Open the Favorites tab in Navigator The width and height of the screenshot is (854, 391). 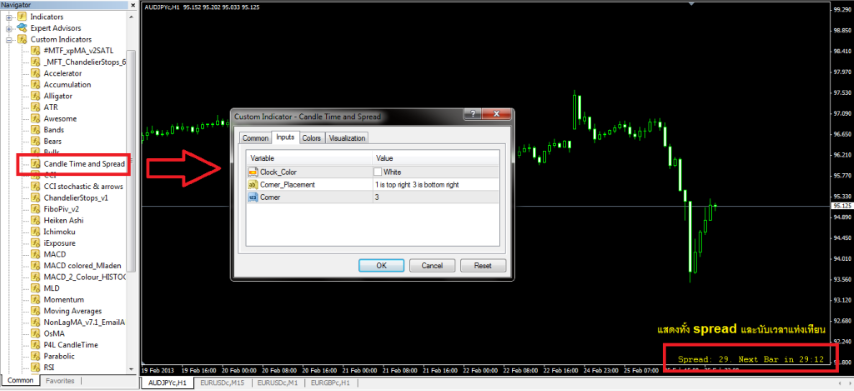[60, 381]
